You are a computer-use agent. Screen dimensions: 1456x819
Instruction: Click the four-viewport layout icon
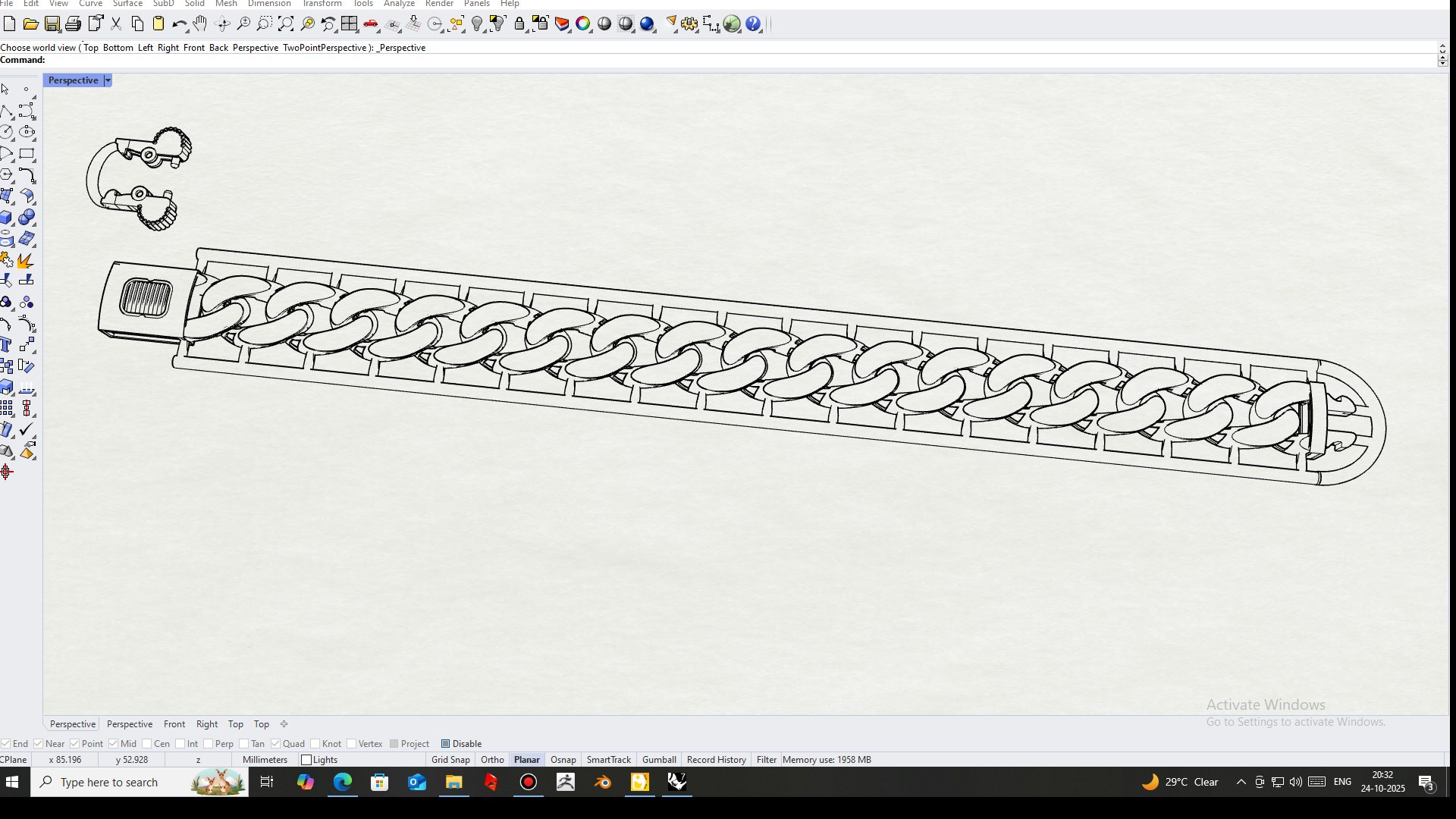point(350,24)
